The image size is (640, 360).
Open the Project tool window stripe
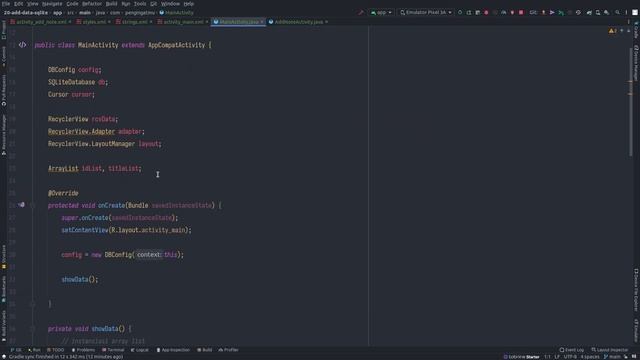click(4, 30)
